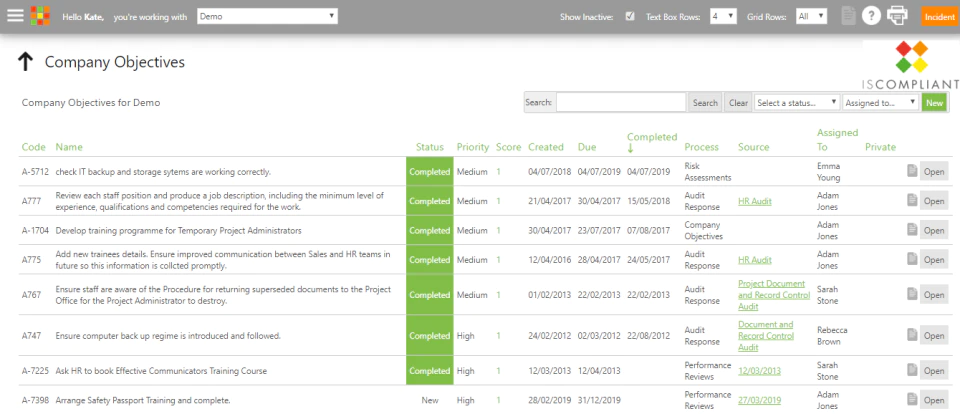Click the Search button
Viewport: 960px width, 414px height.
click(705, 103)
